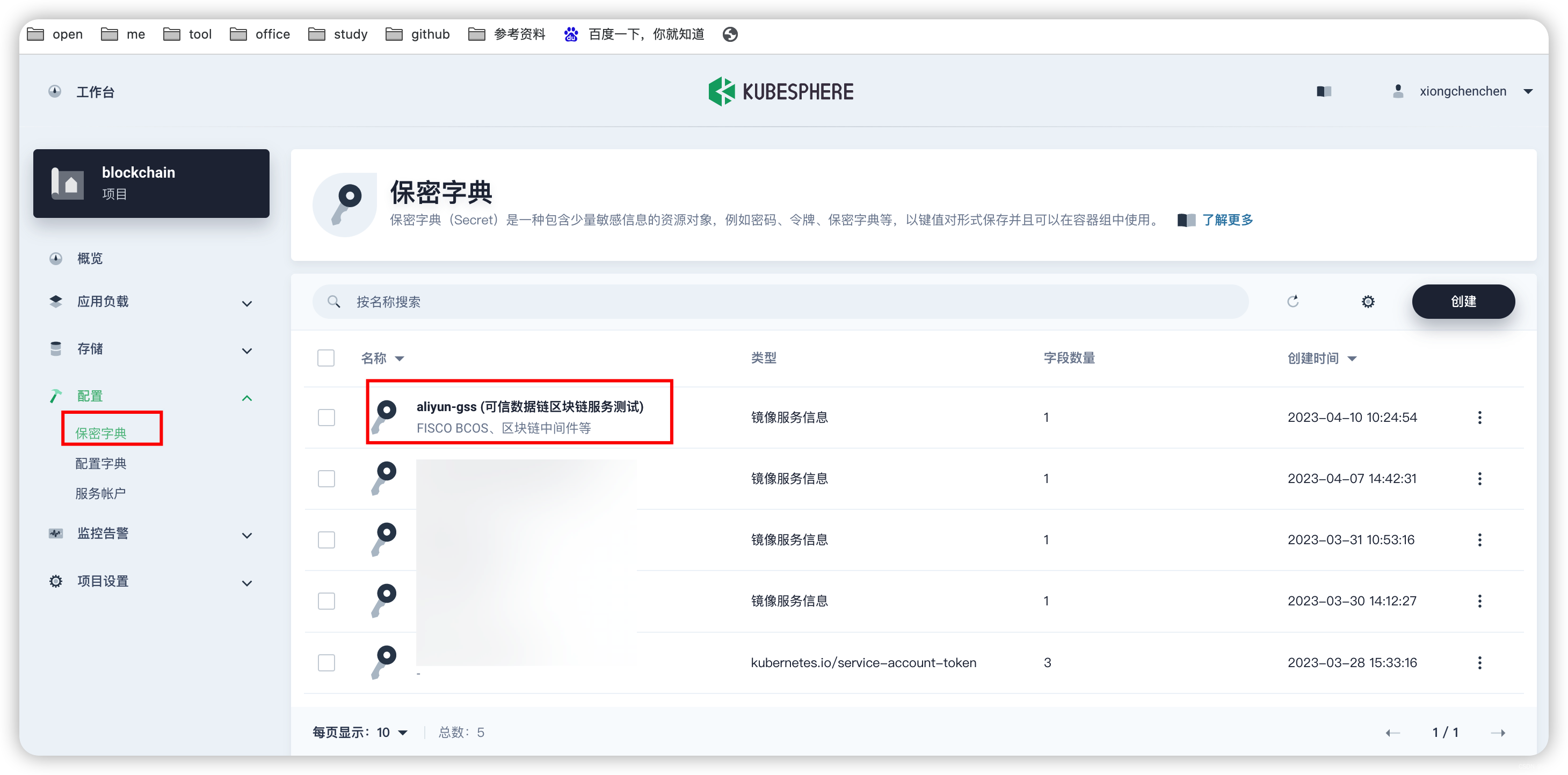This screenshot has width=1568, height=775.
Task: Expand the 应用负载 menu chevron
Action: (246, 303)
